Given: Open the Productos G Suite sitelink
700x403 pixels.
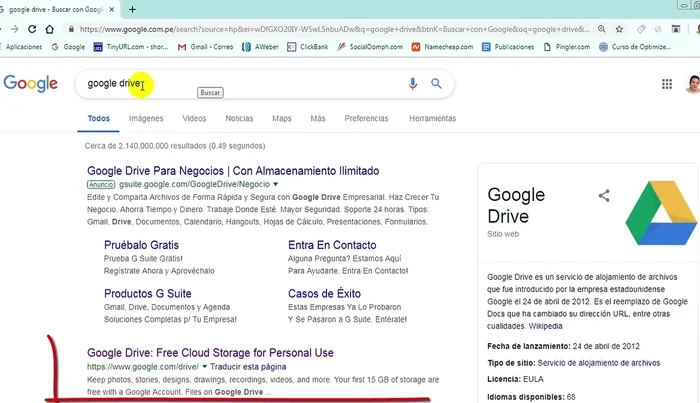Looking at the screenshot, I should 148,294.
